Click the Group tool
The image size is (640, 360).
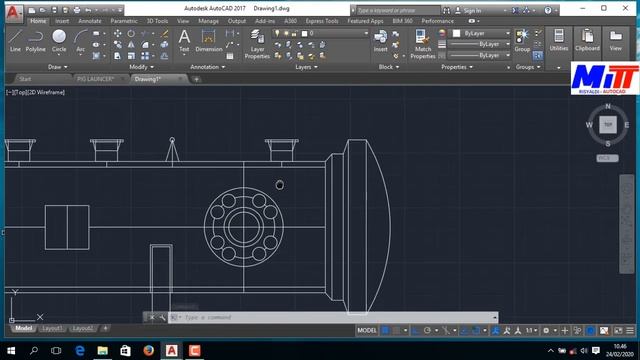tap(522, 41)
